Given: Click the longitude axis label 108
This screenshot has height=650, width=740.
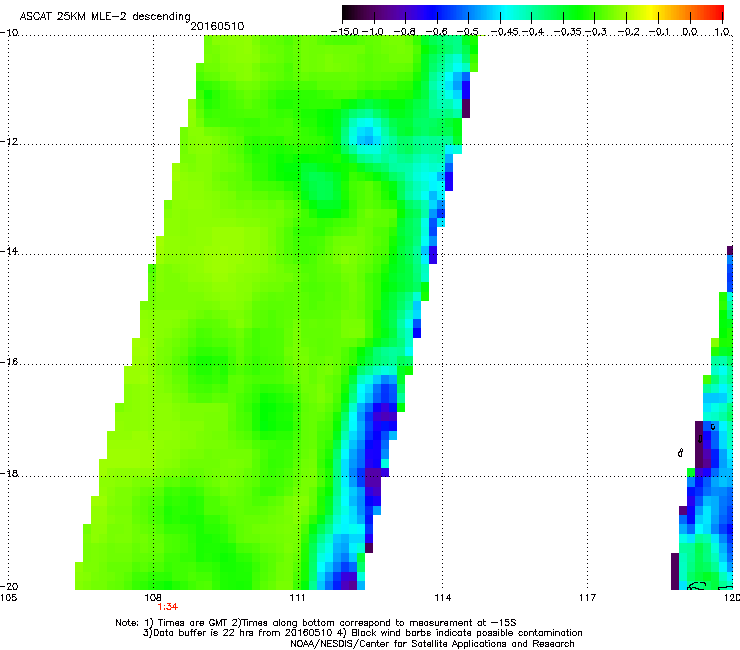Looking at the screenshot, I should click(153, 598).
